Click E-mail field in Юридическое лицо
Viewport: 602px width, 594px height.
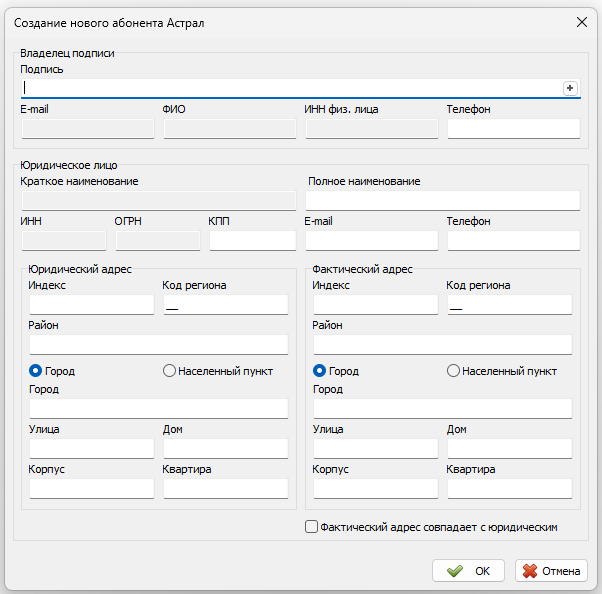(x=372, y=240)
